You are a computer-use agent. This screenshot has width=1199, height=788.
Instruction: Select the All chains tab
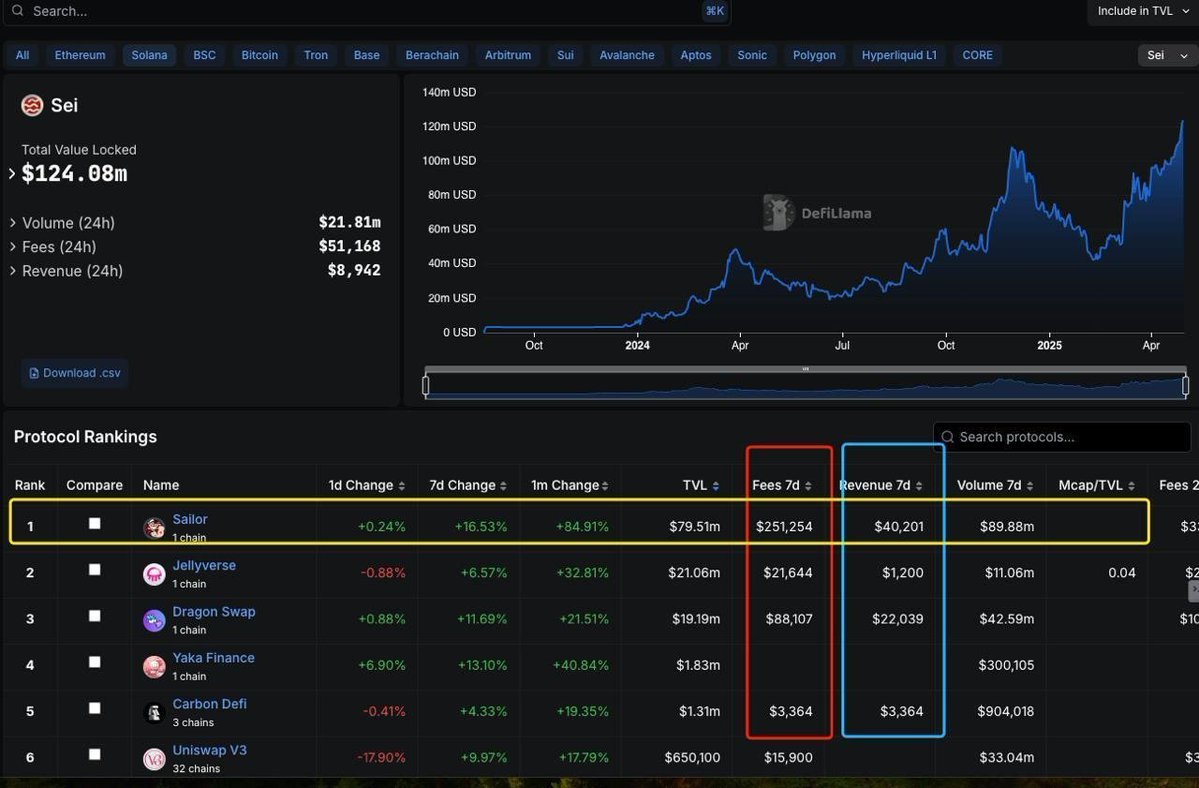(x=22, y=55)
